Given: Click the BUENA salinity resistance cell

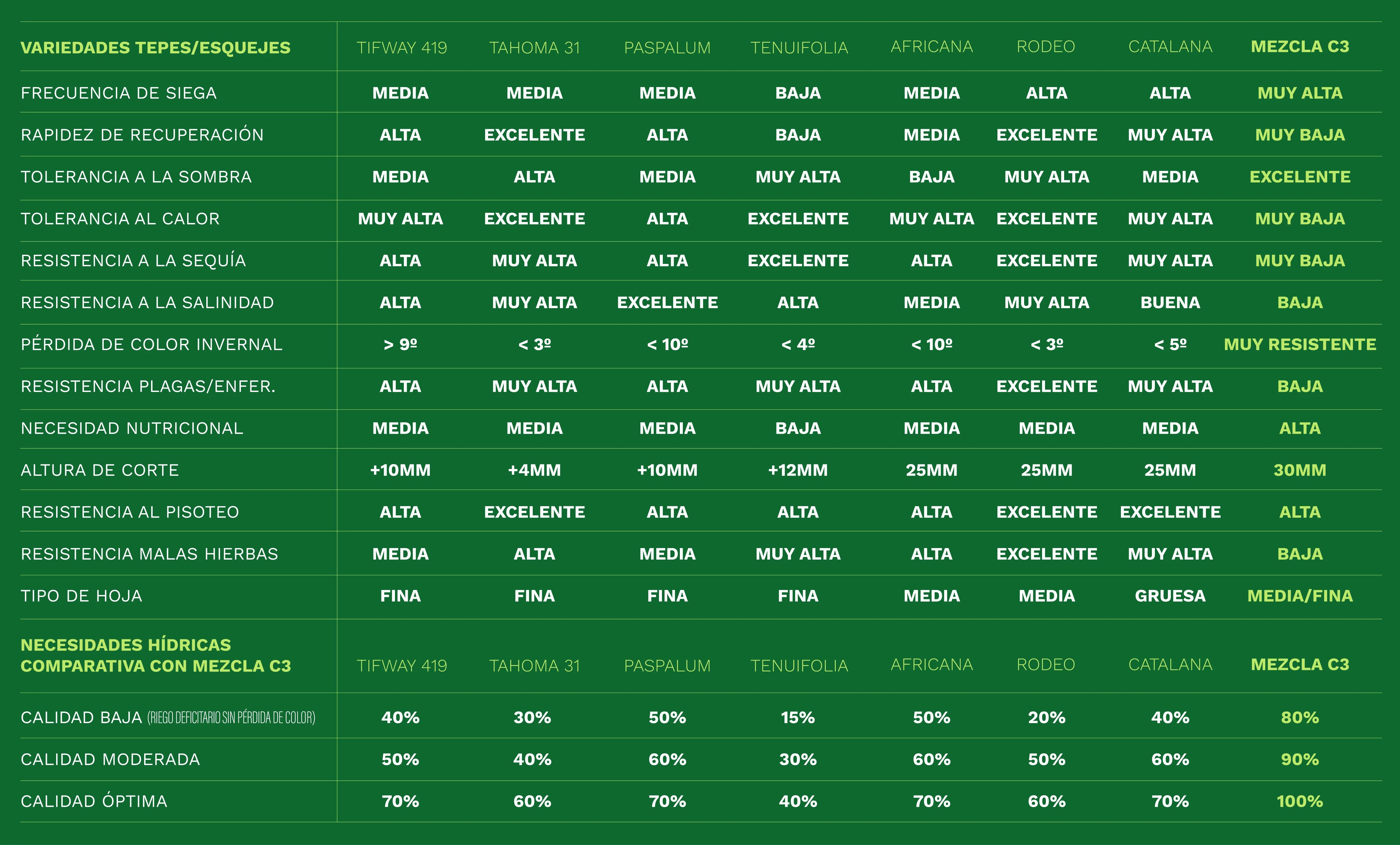Looking at the screenshot, I should [1170, 303].
